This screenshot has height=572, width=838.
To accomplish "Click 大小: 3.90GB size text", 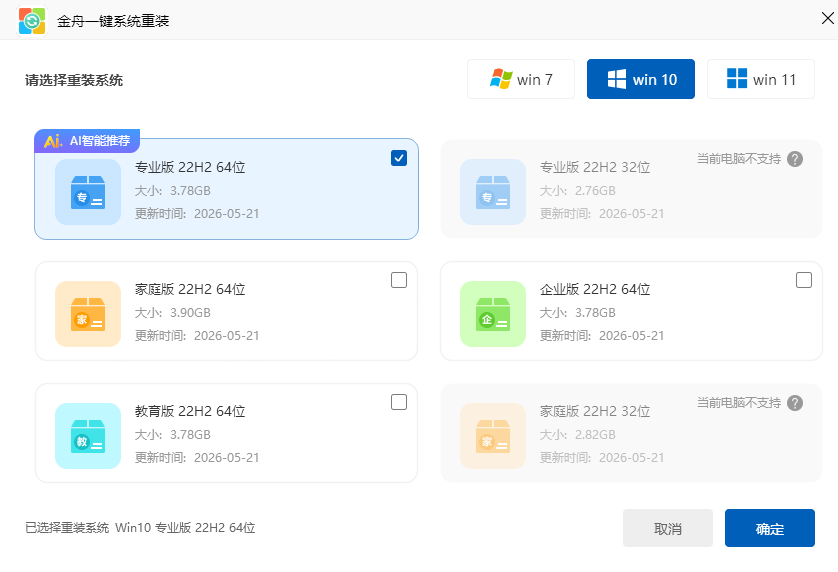I will [x=173, y=313].
